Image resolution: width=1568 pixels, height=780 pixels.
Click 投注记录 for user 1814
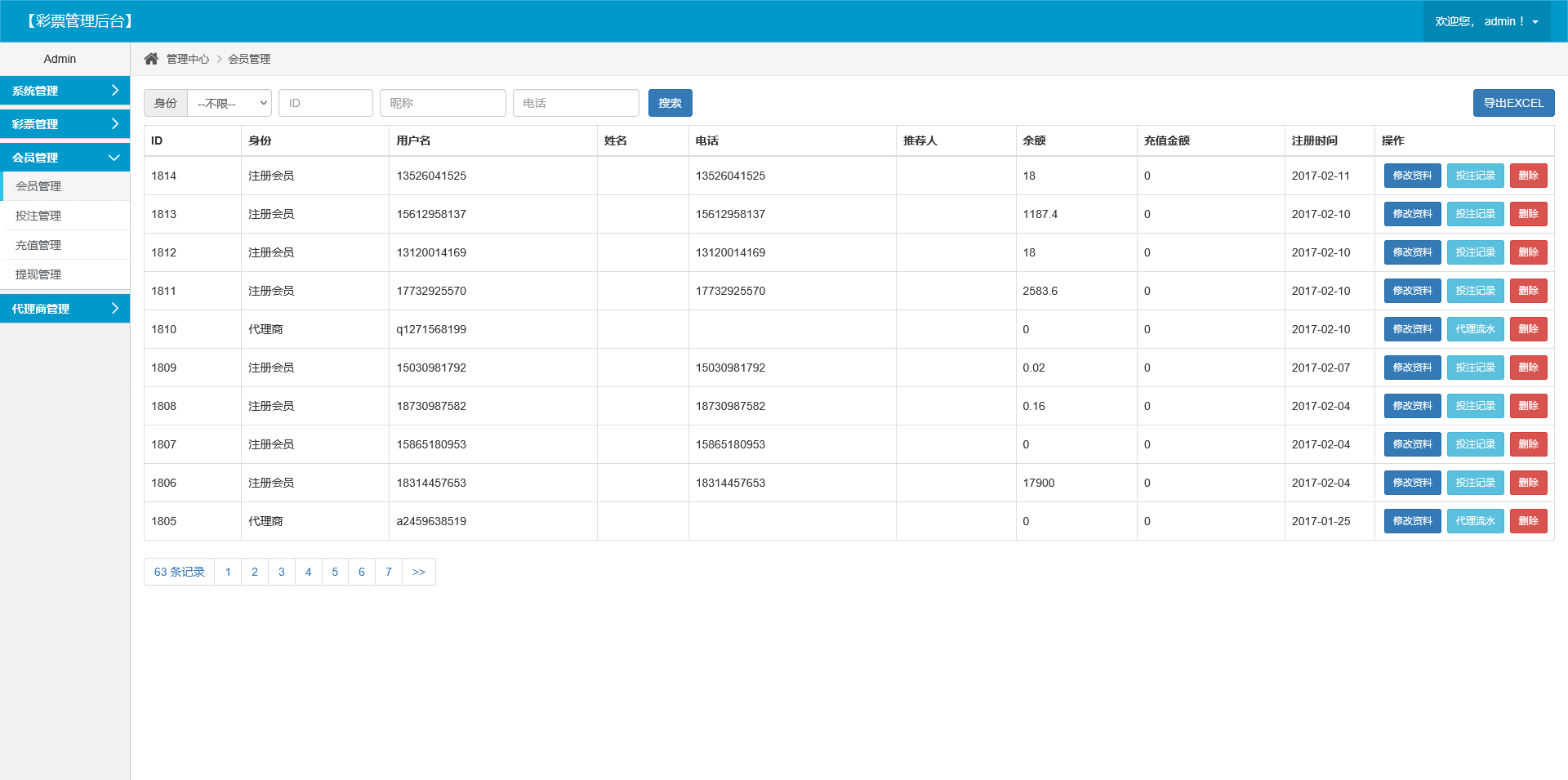1475,176
